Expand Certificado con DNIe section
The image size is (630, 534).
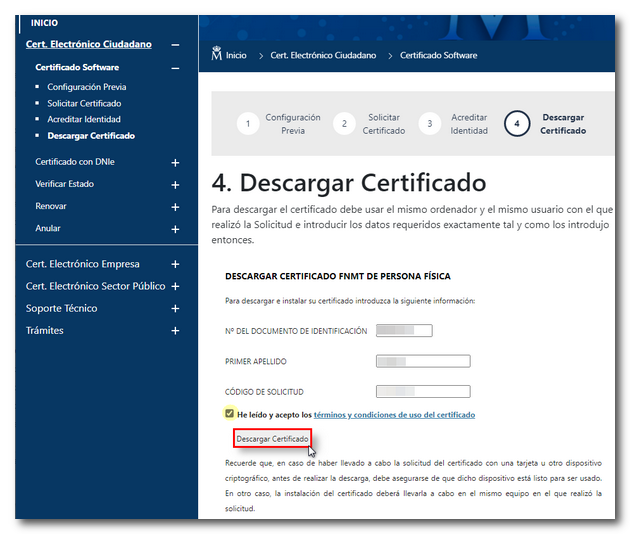[175, 162]
